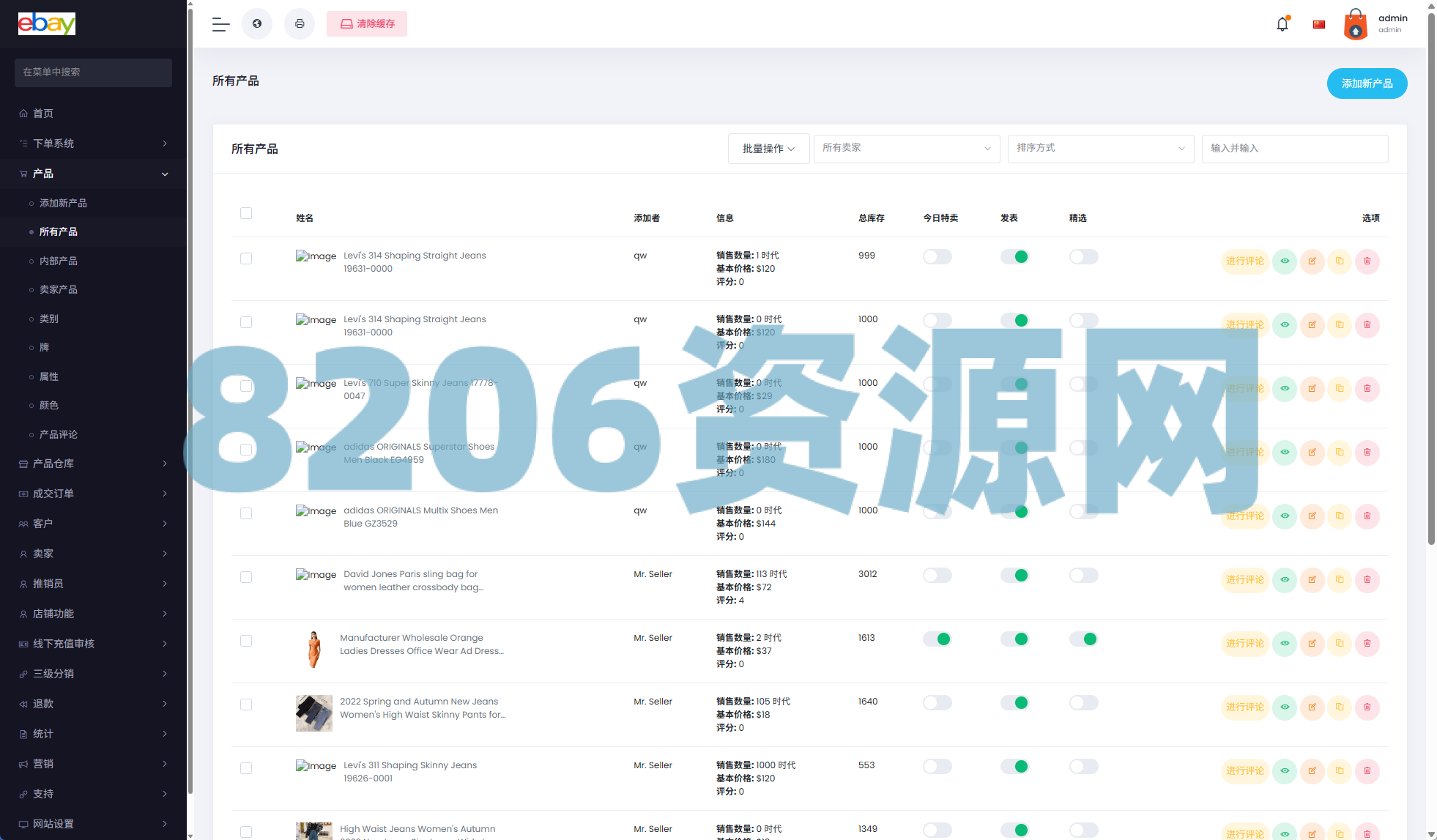Open 内部产品 in the sidebar

click(59, 261)
